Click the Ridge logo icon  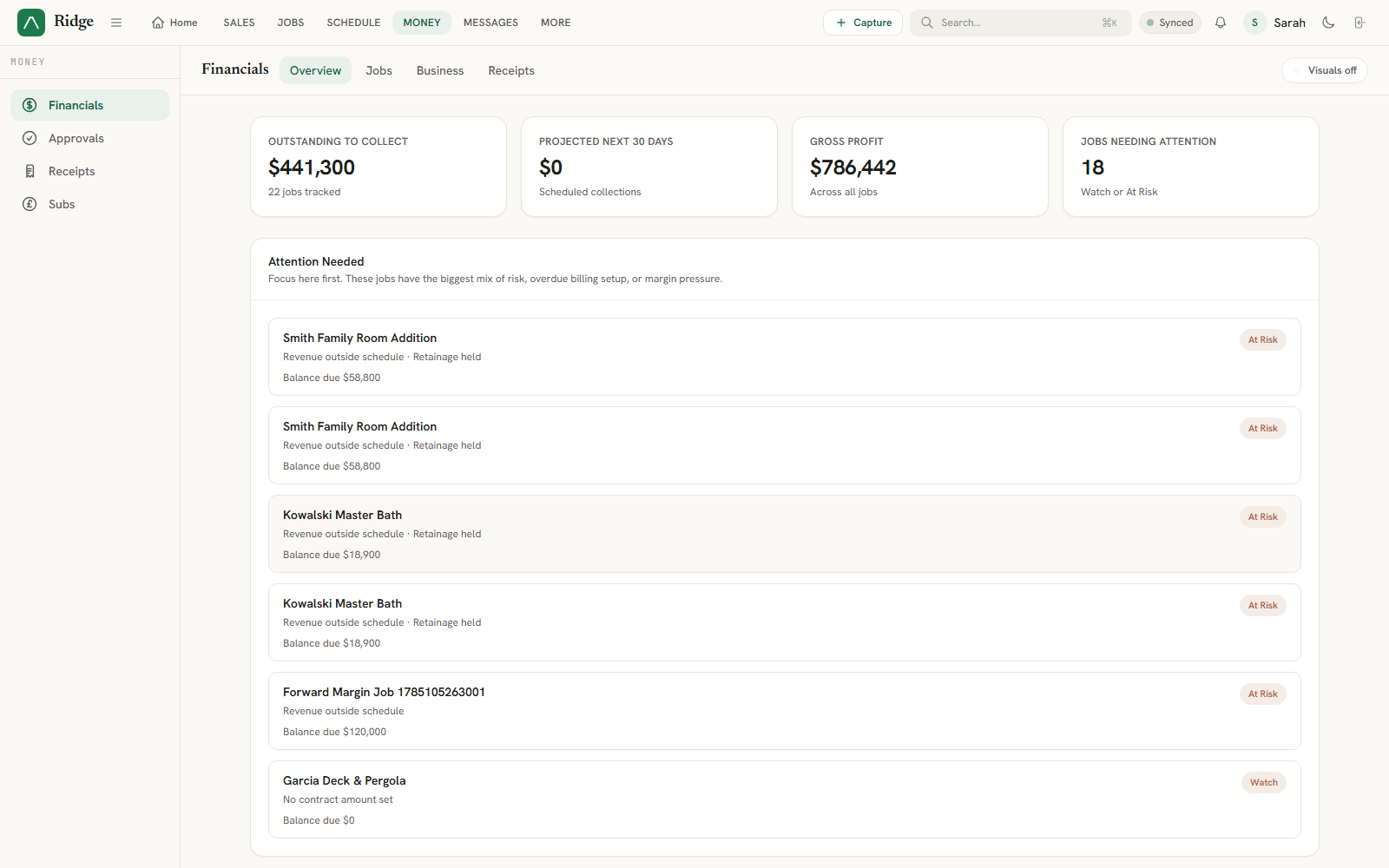[31, 23]
